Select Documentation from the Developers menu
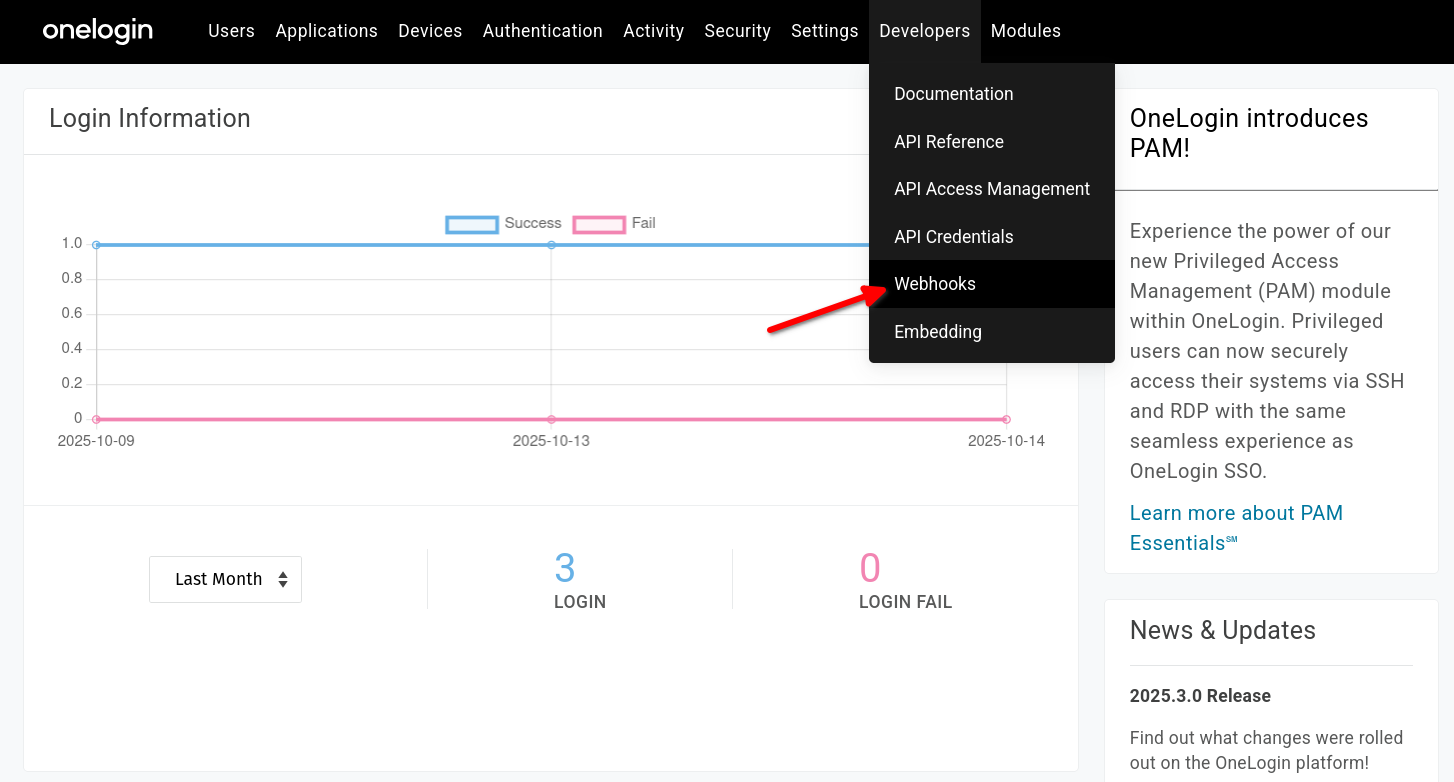This screenshot has height=782, width=1454. click(953, 94)
